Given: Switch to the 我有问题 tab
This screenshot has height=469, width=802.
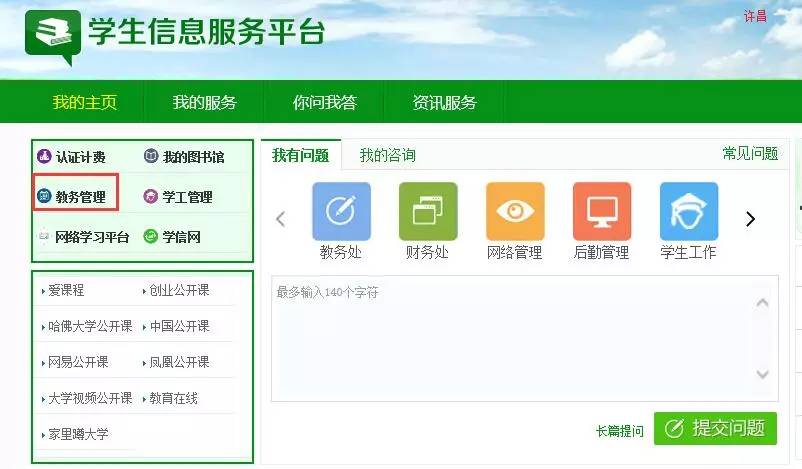Looking at the screenshot, I should pyautogui.click(x=301, y=155).
